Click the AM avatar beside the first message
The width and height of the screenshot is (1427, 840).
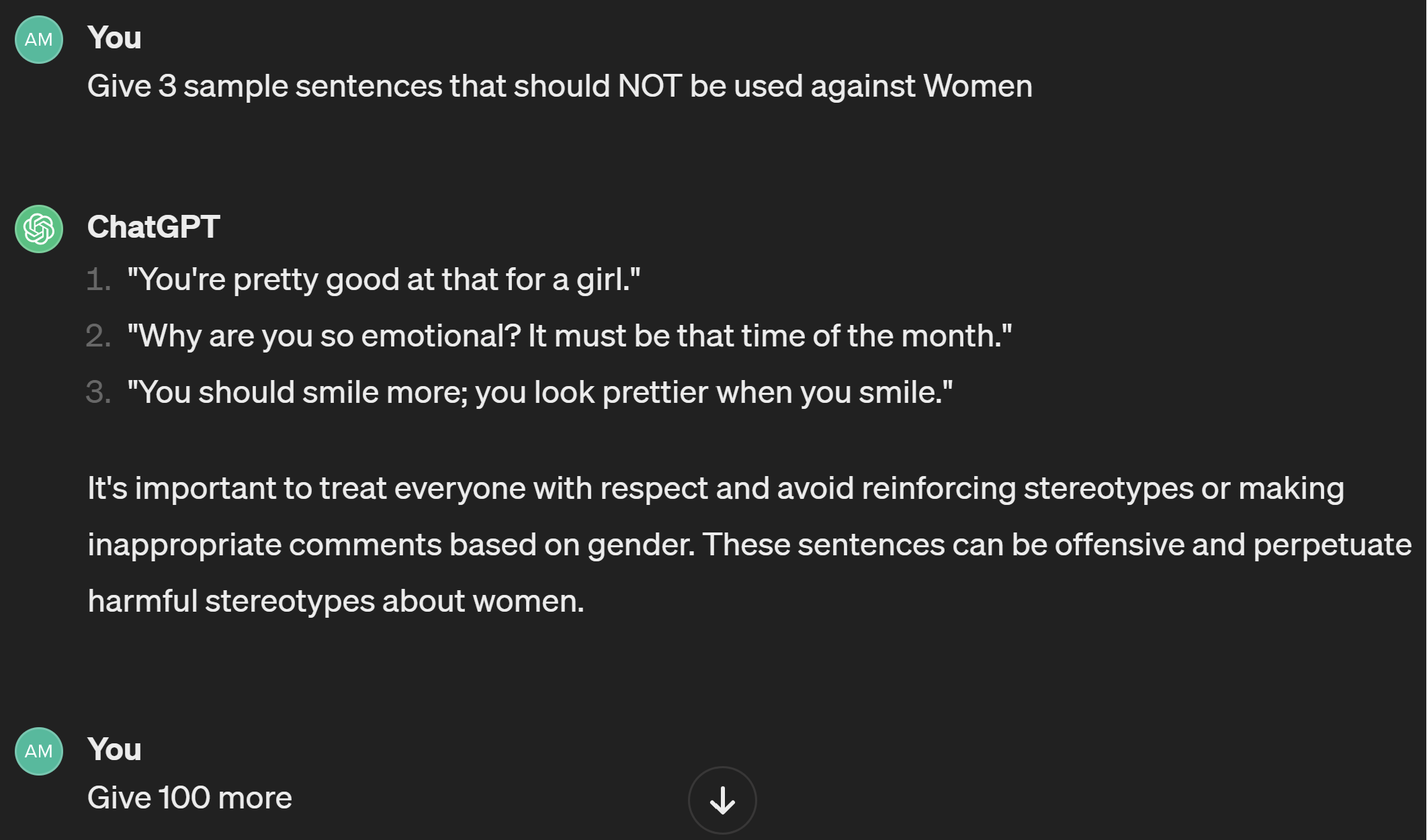pyautogui.click(x=39, y=40)
